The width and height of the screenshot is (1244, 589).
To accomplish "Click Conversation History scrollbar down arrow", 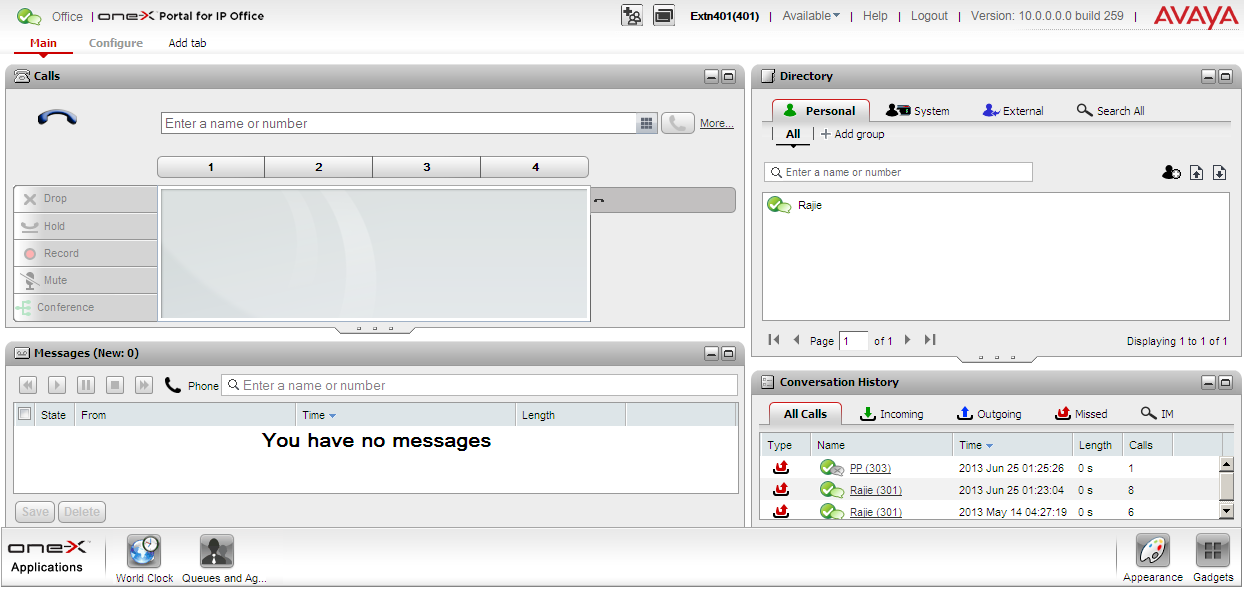I will [1227, 511].
